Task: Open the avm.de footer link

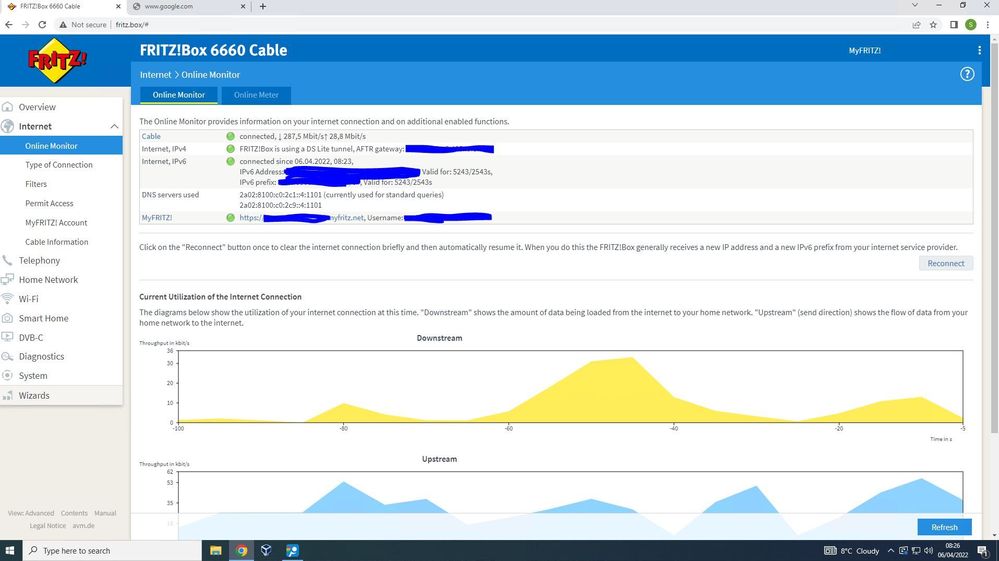Action: coord(83,526)
